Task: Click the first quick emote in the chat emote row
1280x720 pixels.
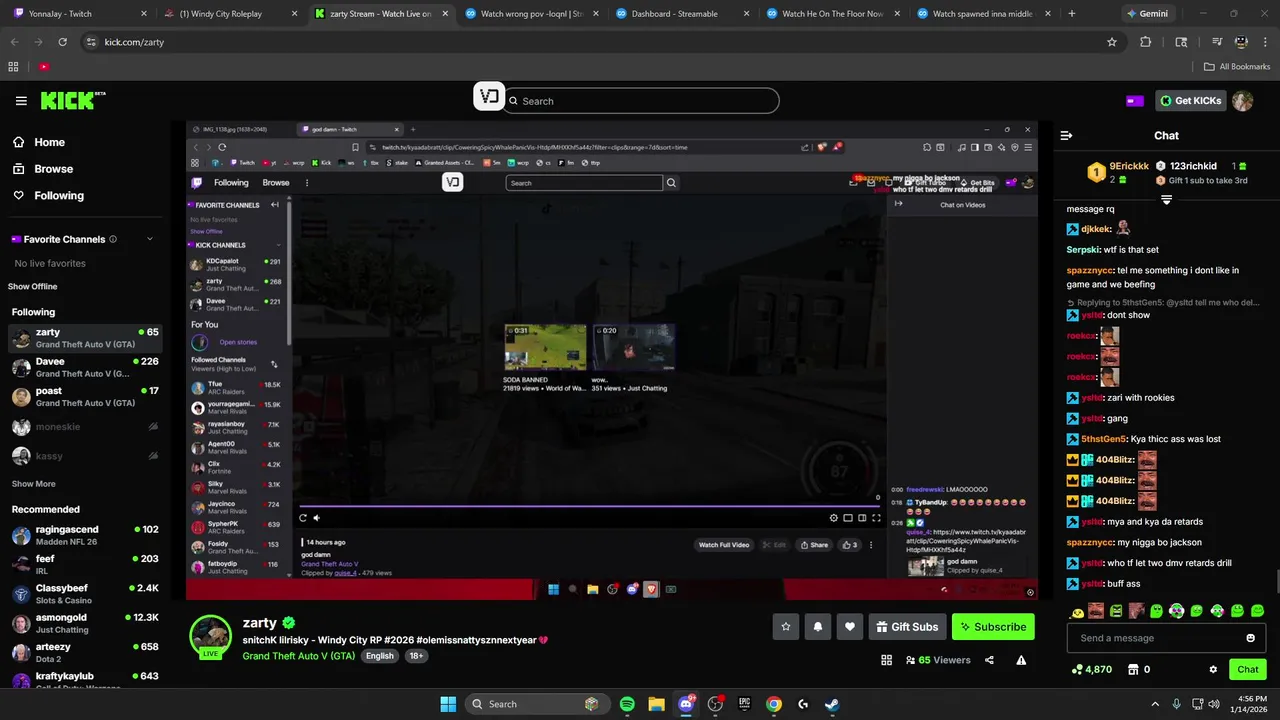Action: tap(1077, 611)
